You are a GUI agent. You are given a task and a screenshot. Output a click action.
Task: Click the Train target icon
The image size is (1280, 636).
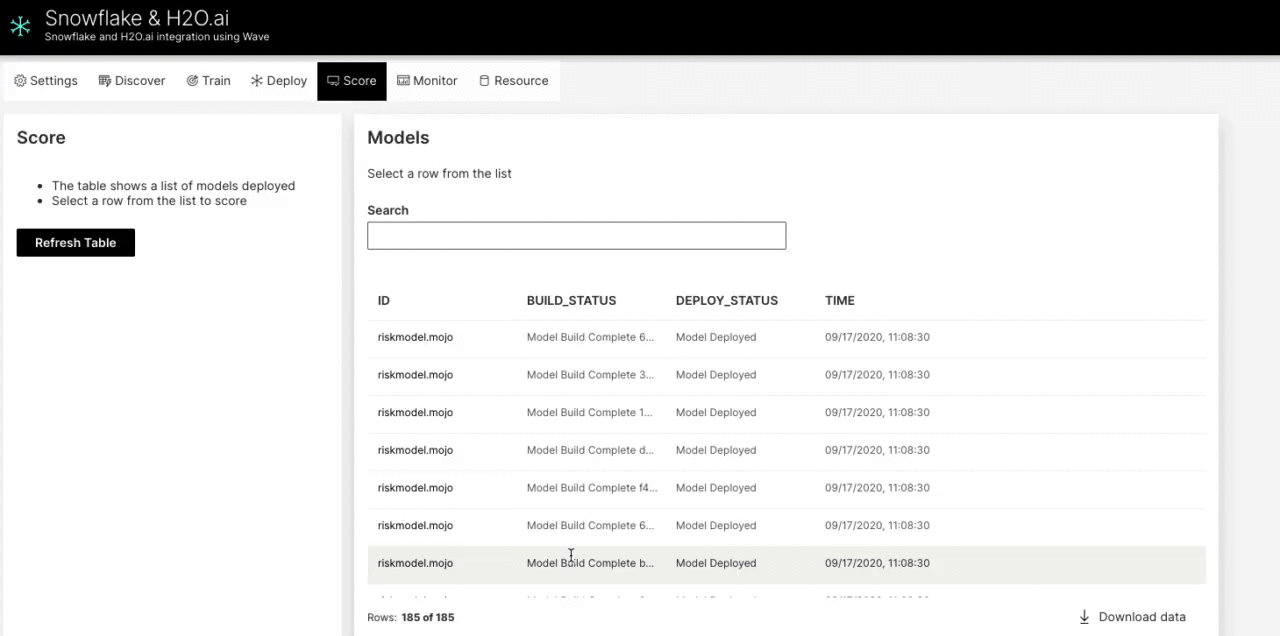pyautogui.click(x=192, y=81)
